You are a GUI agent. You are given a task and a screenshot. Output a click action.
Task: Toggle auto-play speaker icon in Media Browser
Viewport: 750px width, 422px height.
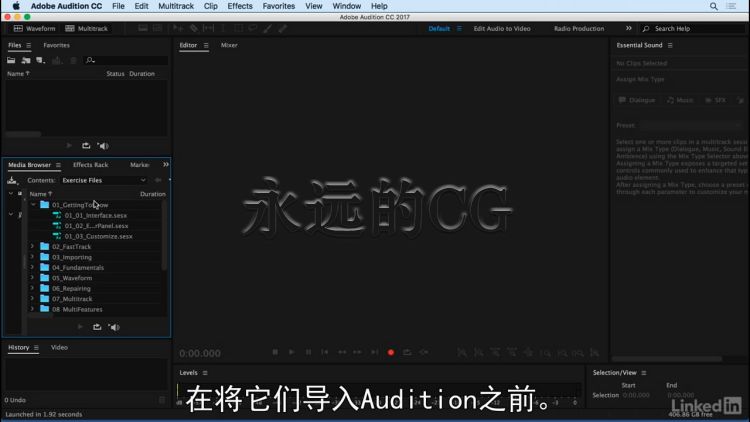(114, 327)
